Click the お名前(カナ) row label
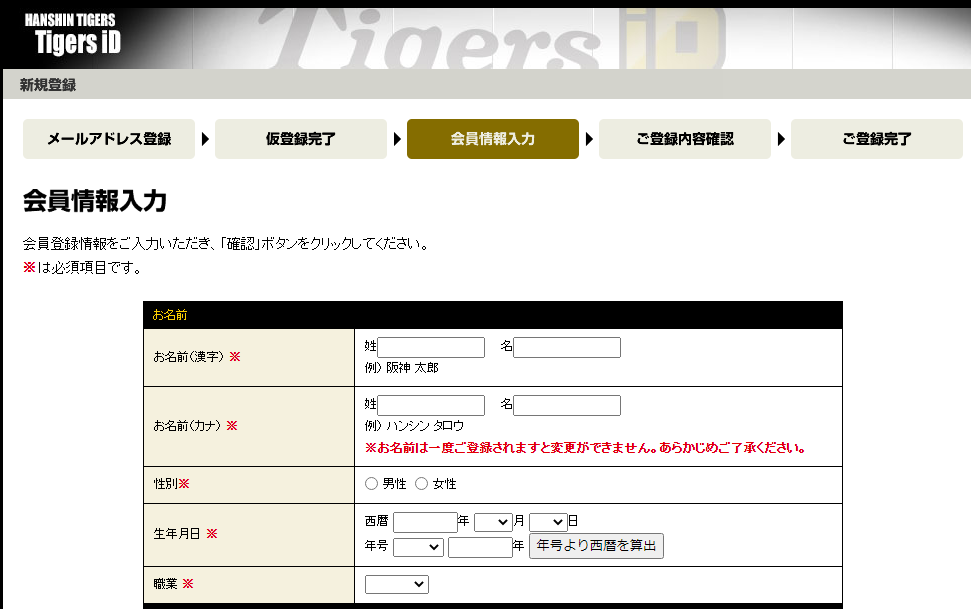Screen dimensions: 971x609 tap(196, 426)
